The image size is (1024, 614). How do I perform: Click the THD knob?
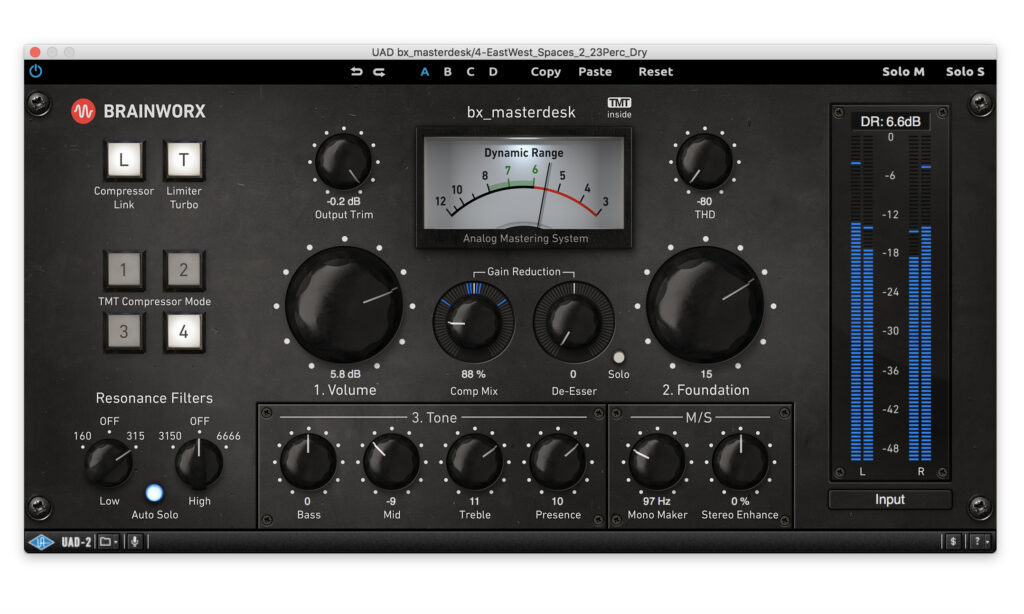[x=704, y=161]
